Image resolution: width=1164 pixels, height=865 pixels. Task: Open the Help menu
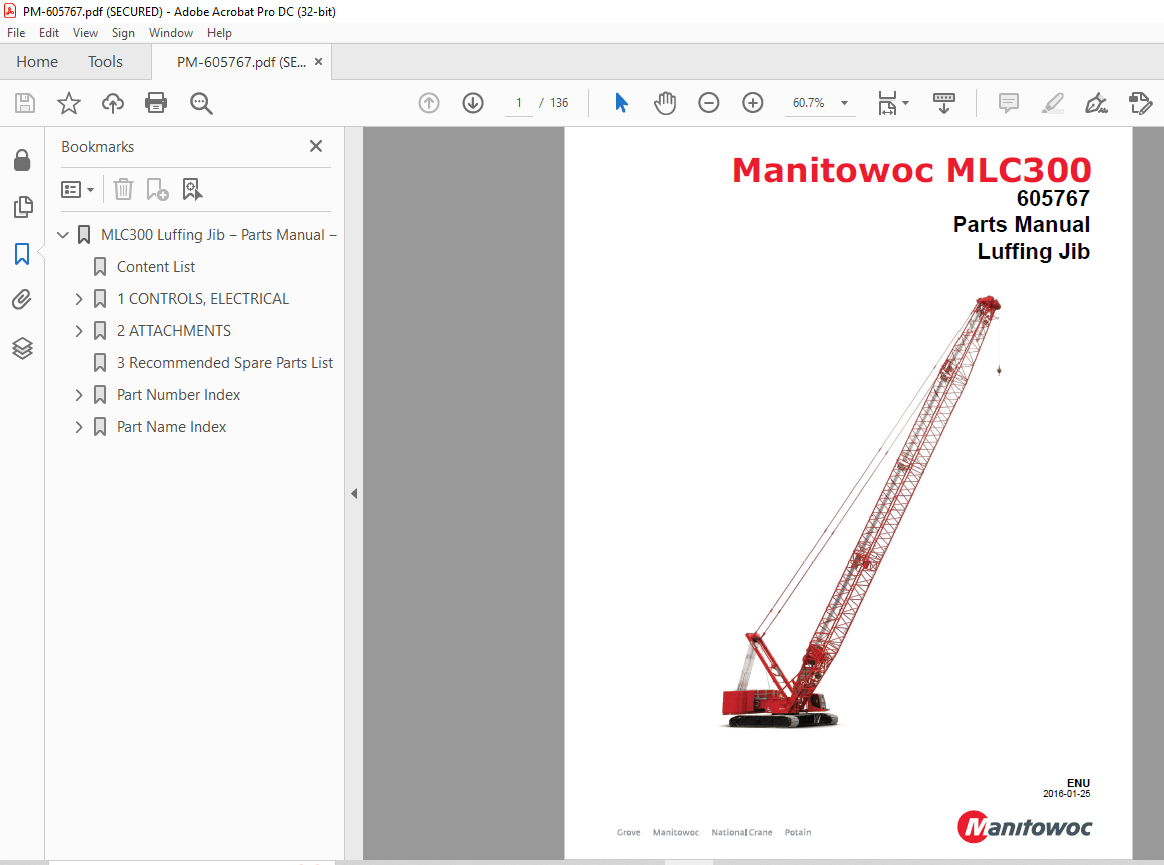(219, 33)
